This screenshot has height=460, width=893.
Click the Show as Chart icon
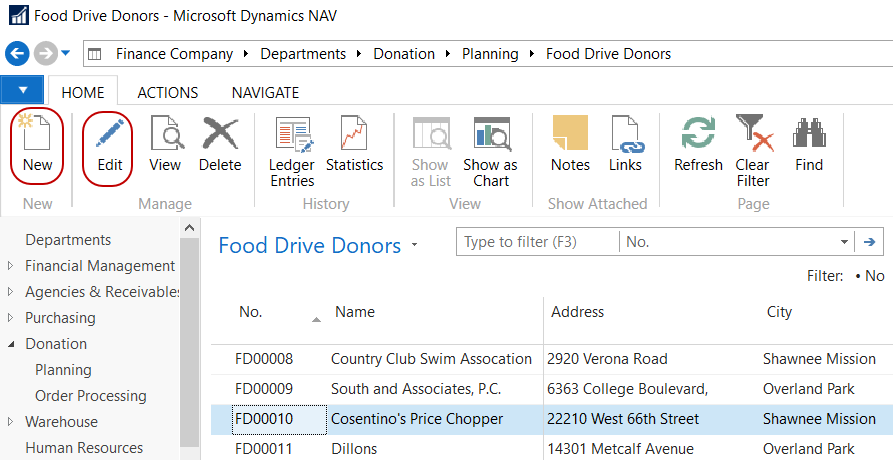(x=491, y=135)
